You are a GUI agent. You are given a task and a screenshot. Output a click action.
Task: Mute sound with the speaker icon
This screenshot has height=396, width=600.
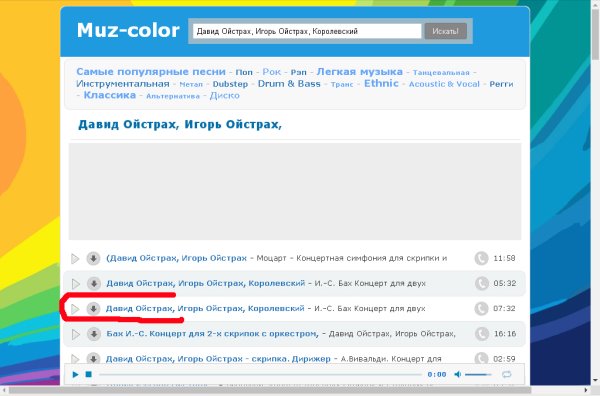click(x=457, y=374)
